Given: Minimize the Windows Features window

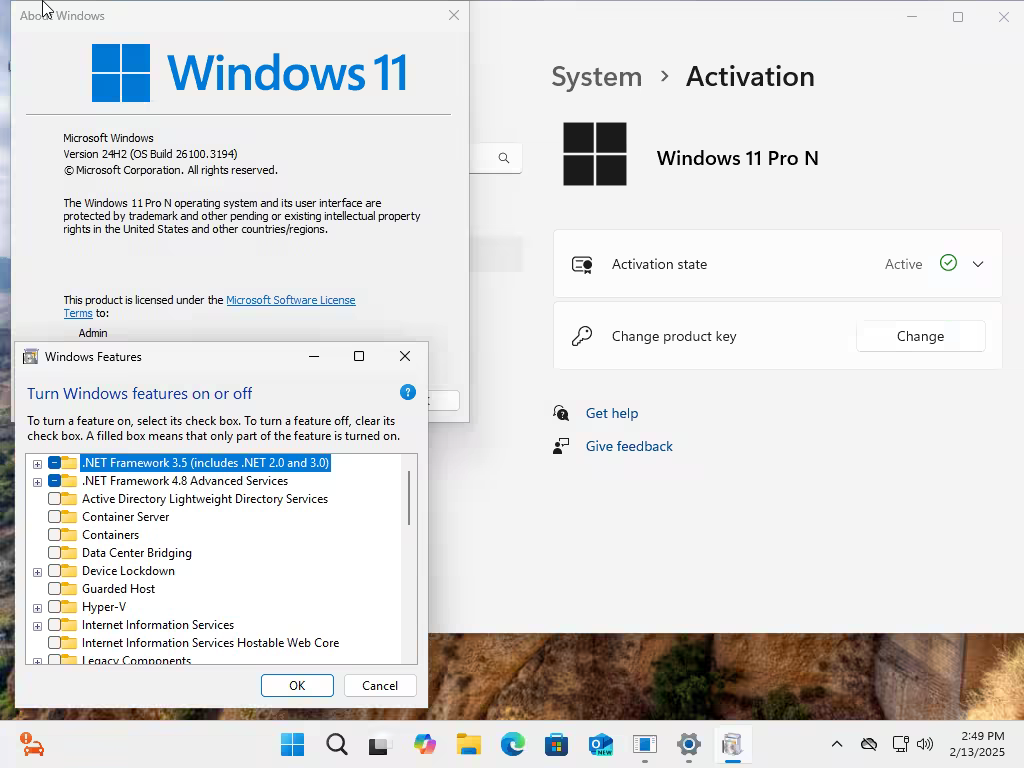Looking at the screenshot, I should tap(314, 357).
